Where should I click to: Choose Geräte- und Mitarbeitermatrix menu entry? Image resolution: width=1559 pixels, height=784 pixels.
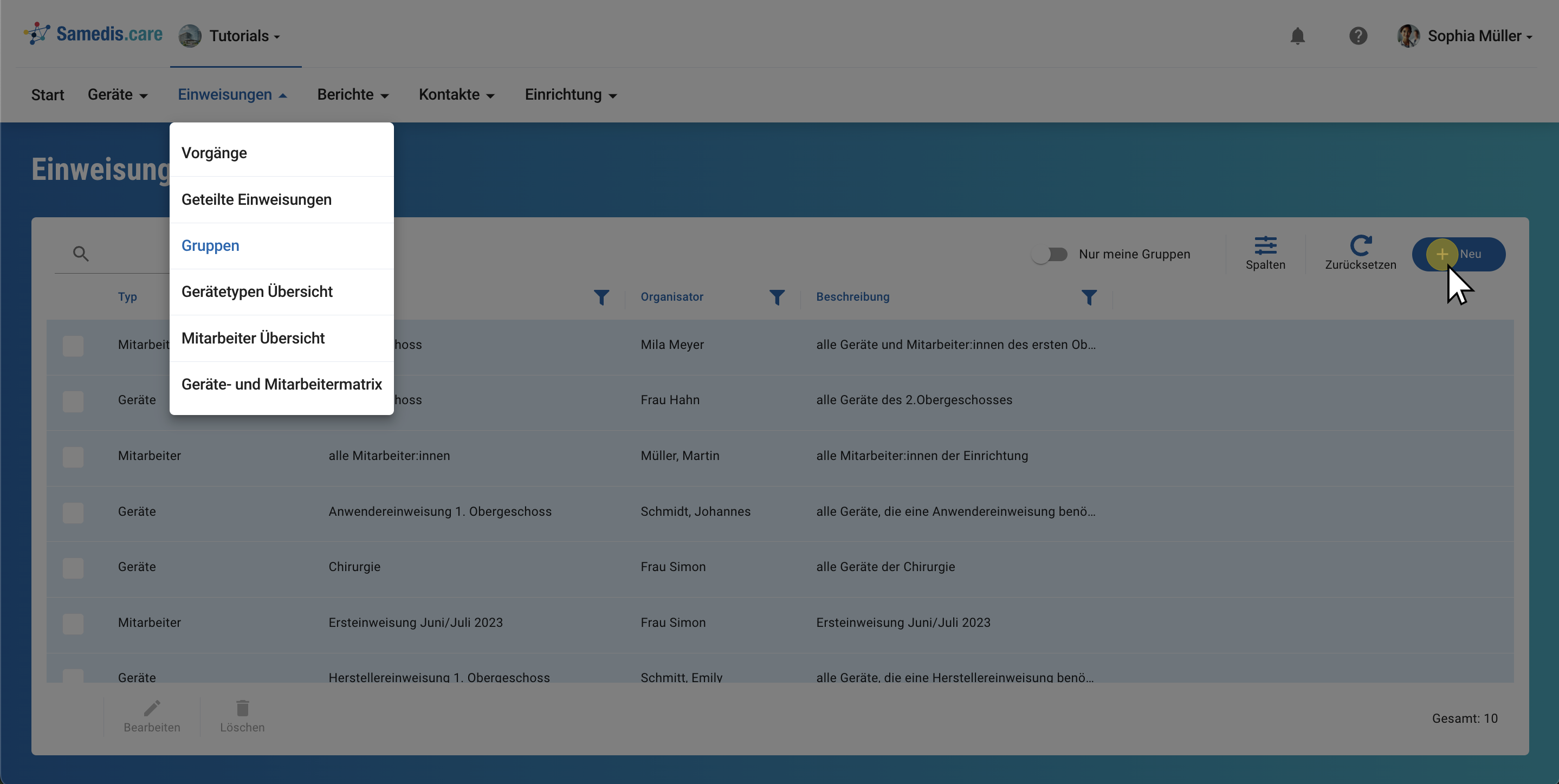point(281,384)
